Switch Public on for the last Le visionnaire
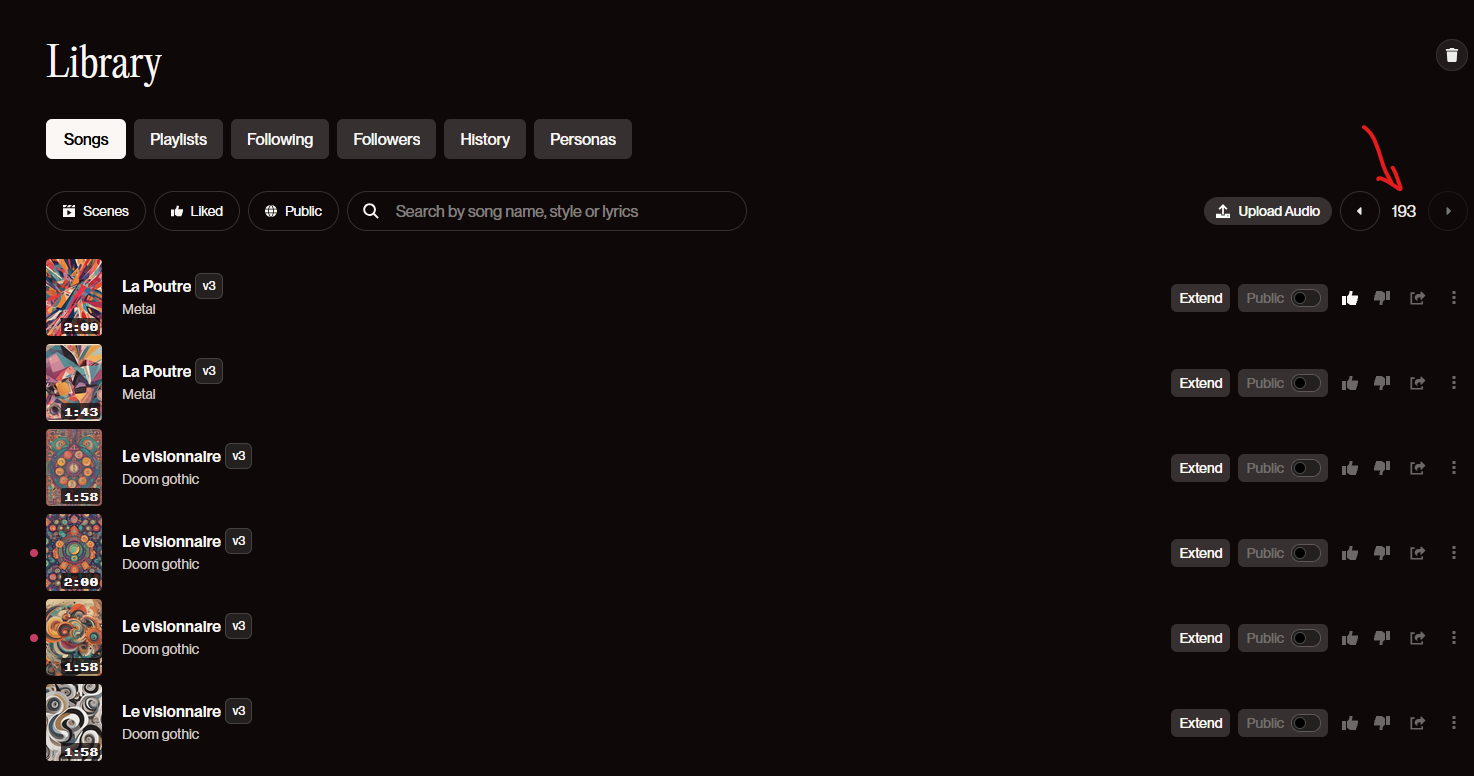 point(1283,723)
